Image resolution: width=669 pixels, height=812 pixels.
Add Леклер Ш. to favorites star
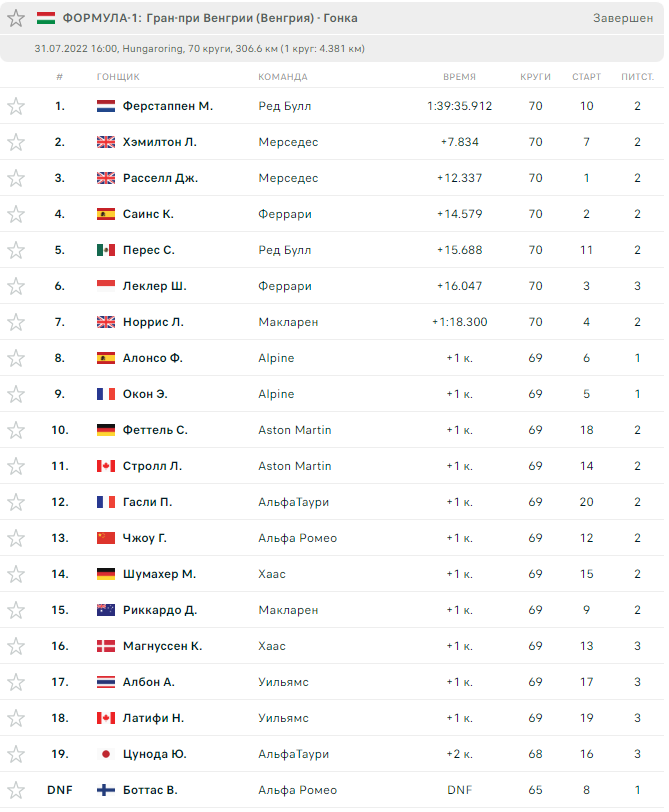[x=16, y=286]
